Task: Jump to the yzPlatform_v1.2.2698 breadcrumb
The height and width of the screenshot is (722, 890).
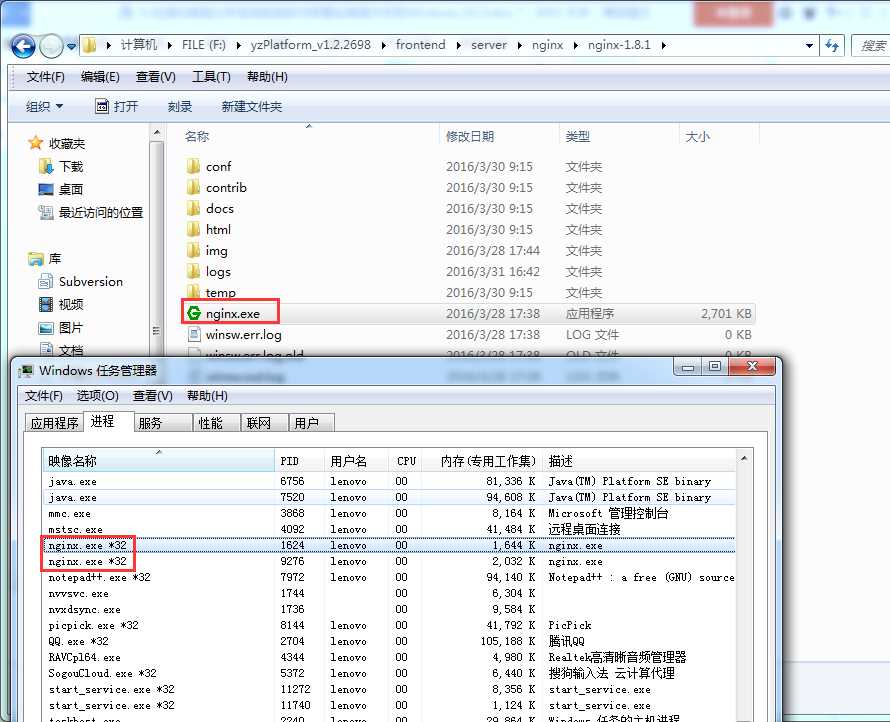Action: [310, 45]
